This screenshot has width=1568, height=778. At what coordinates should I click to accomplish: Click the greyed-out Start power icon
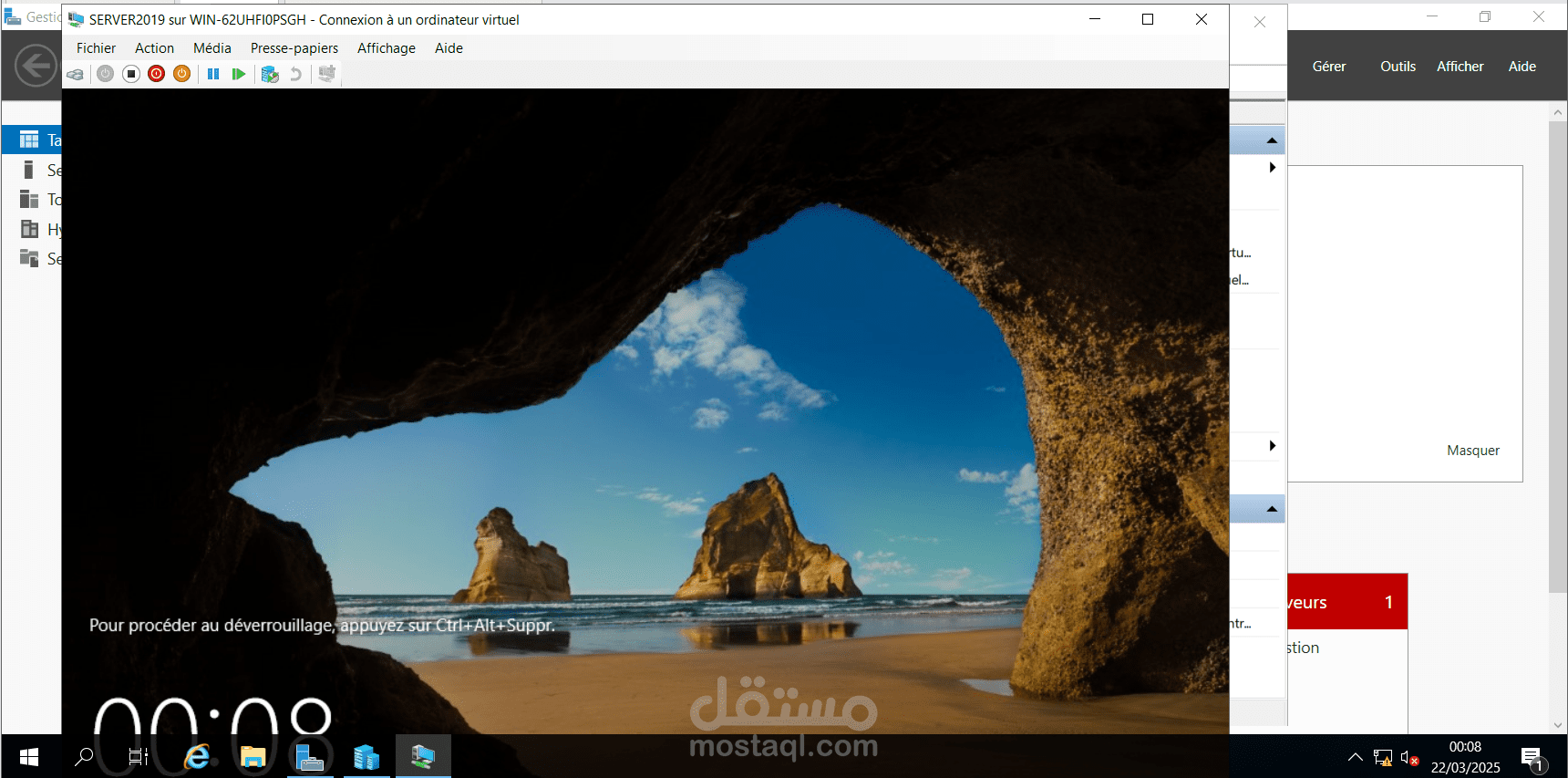pyautogui.click(x=106, y=74)
